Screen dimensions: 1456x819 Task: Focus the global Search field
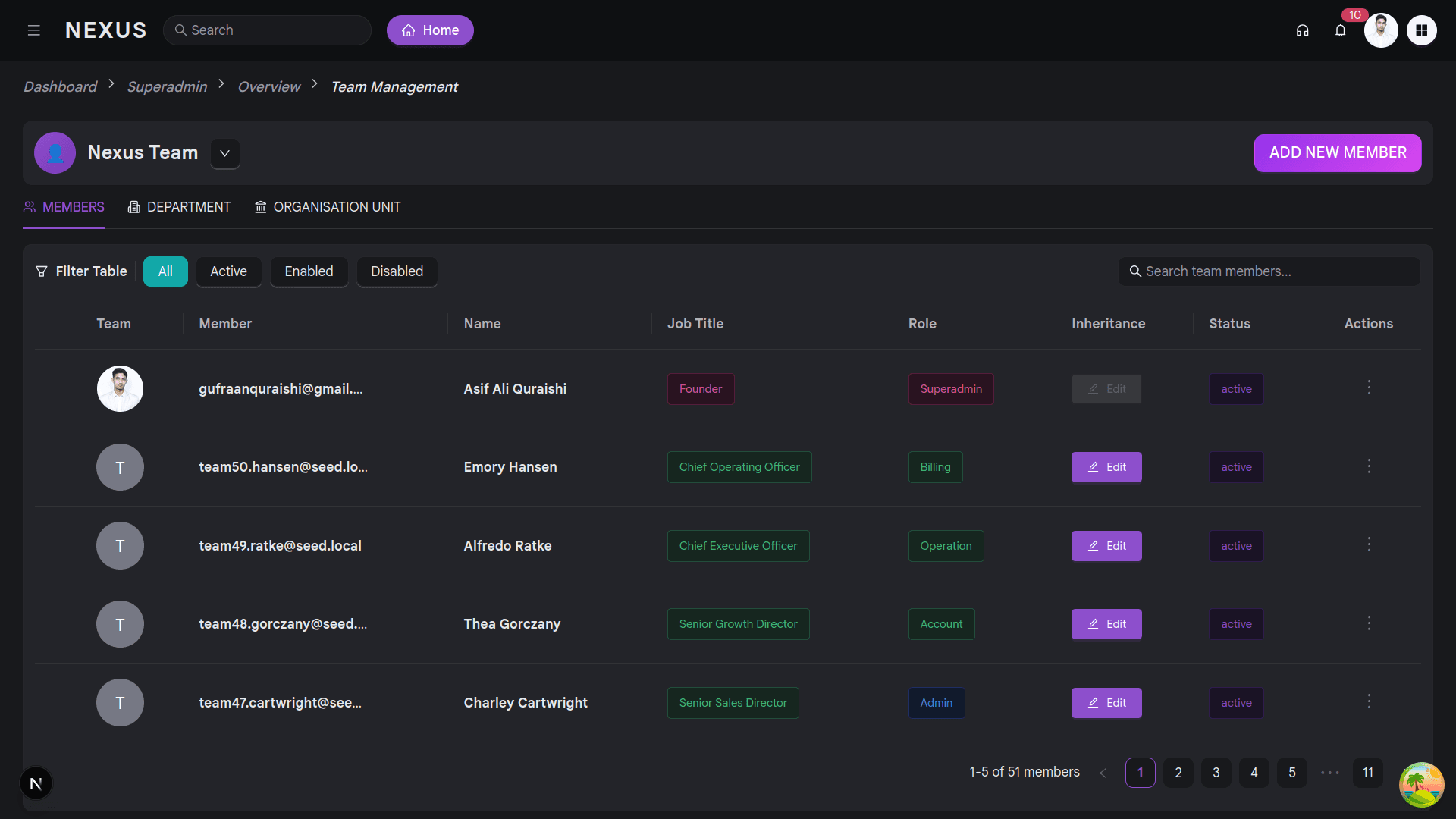[267, 30]
